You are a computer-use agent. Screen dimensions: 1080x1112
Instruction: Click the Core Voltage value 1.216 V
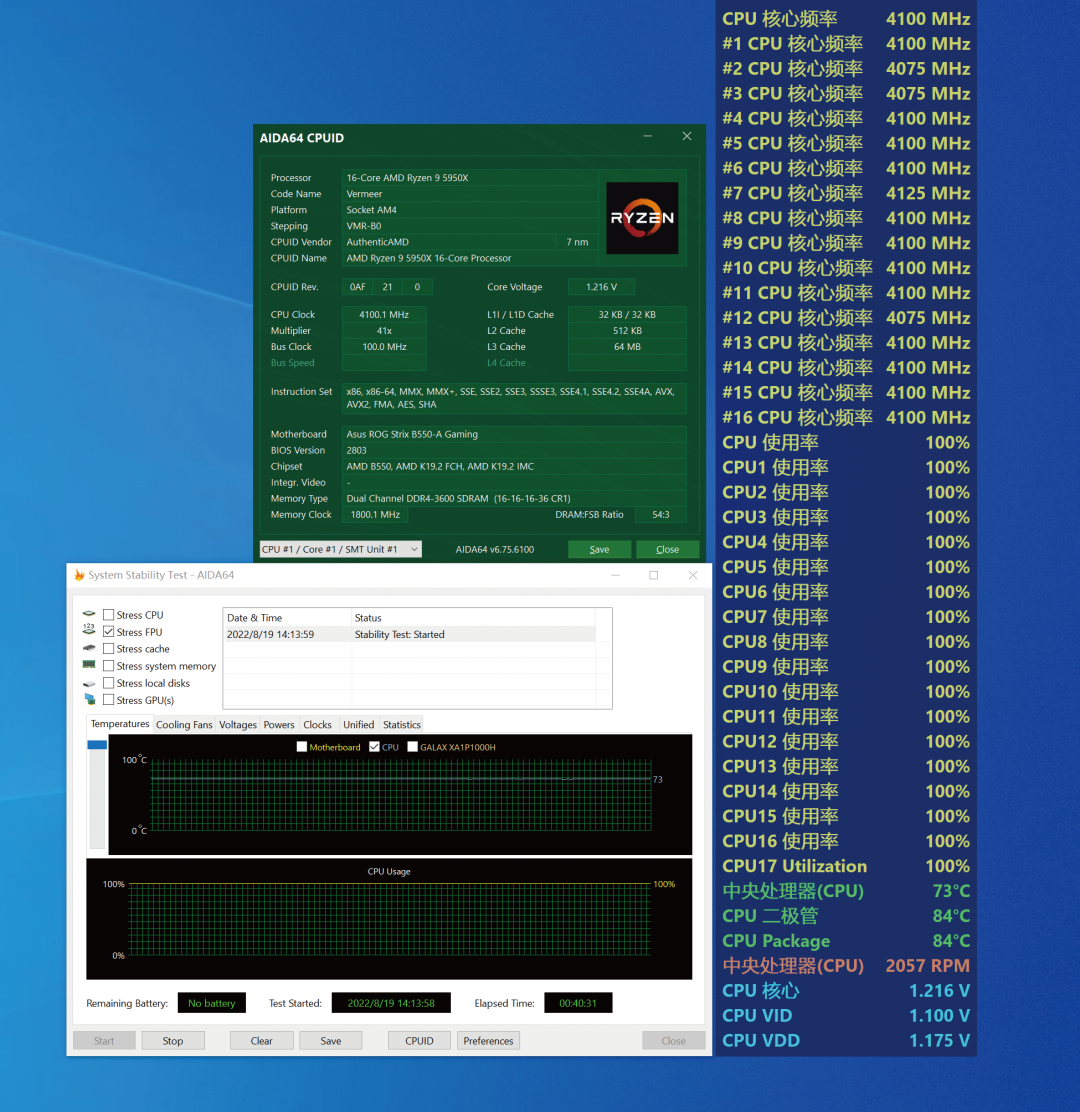(x=601, y=287)
